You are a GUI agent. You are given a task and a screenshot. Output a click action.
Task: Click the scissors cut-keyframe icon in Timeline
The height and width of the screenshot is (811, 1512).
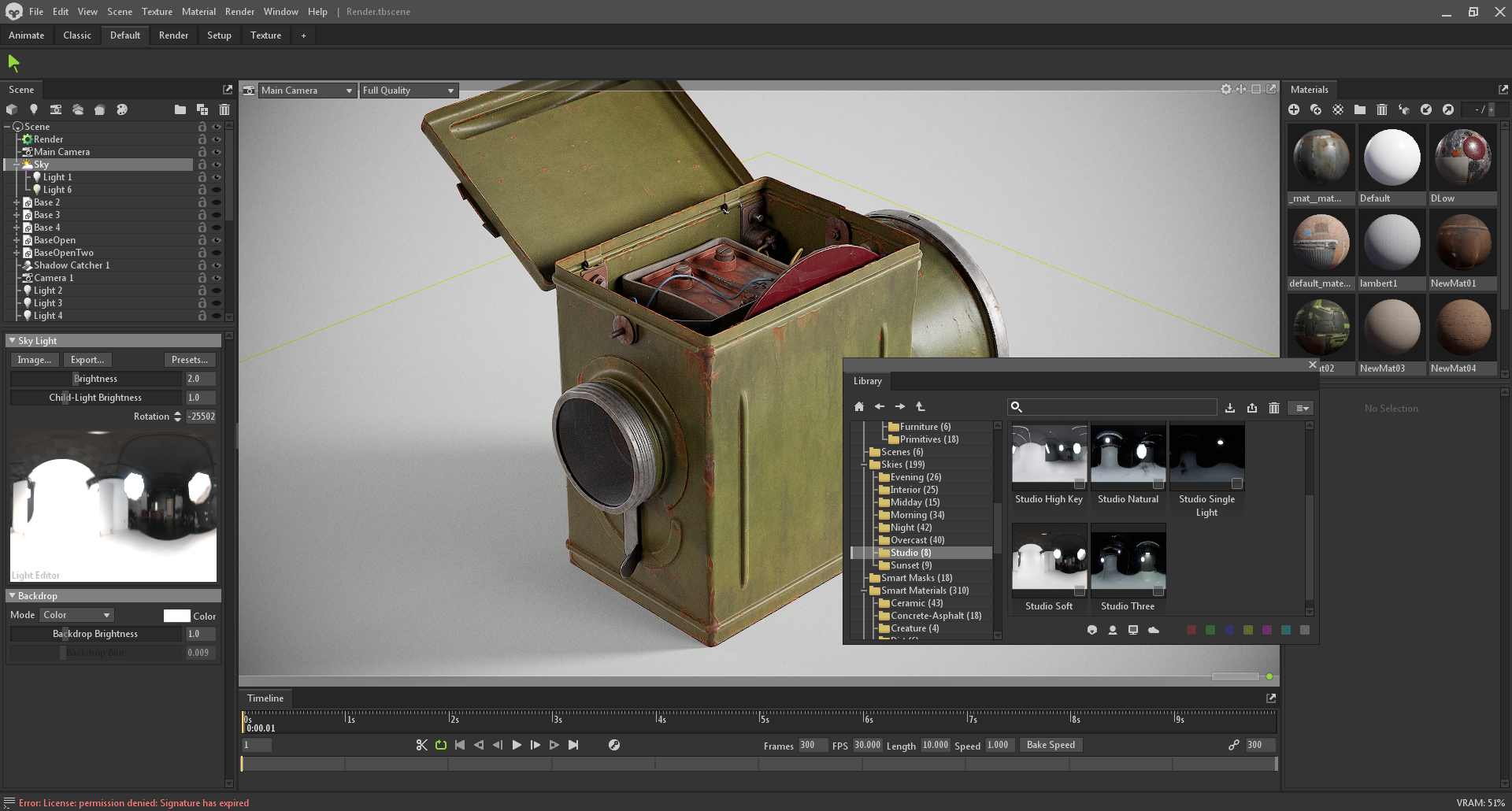coord(422,744)
